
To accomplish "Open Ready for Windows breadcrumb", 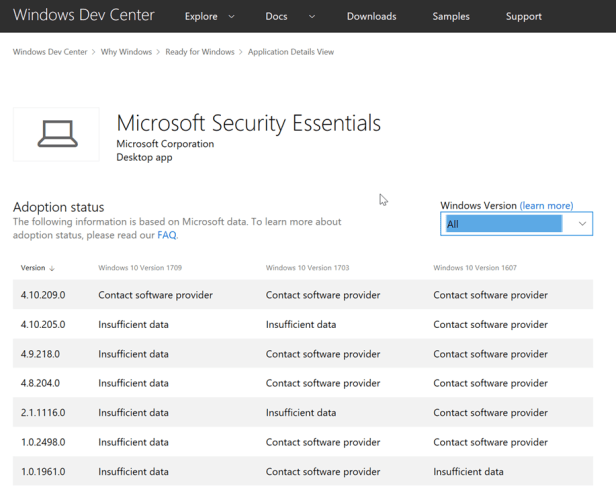I will 200,52.
